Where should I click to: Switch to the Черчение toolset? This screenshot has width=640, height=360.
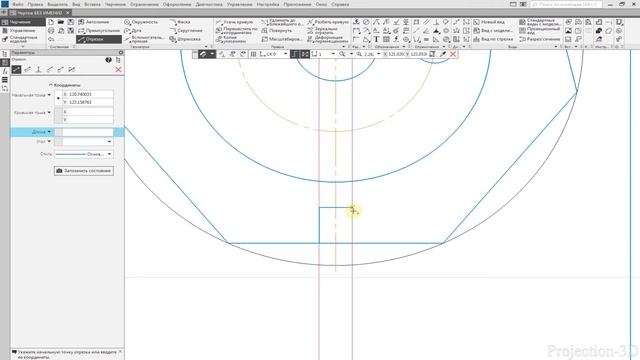click(22, 22)
